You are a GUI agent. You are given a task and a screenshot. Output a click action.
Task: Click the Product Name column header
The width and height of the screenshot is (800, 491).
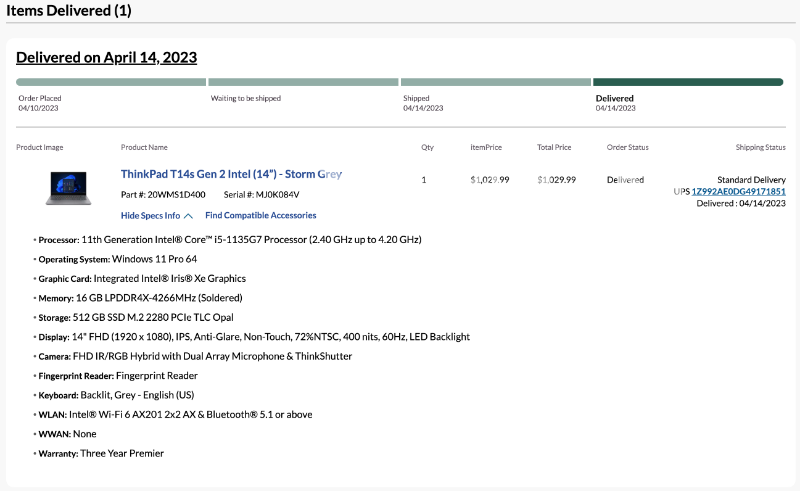[144, 148]
